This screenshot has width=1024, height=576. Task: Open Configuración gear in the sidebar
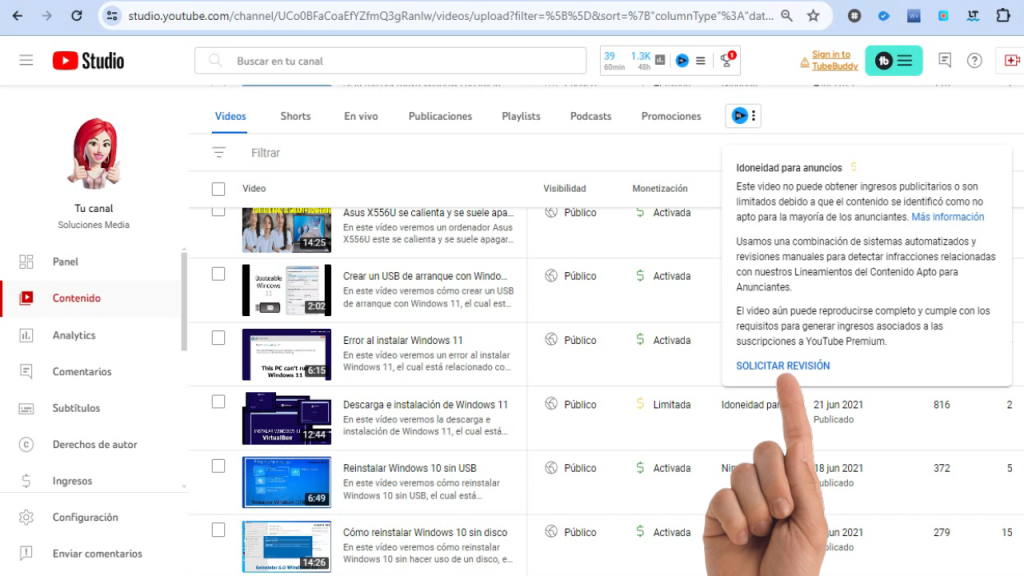click(x=85, y=517)
